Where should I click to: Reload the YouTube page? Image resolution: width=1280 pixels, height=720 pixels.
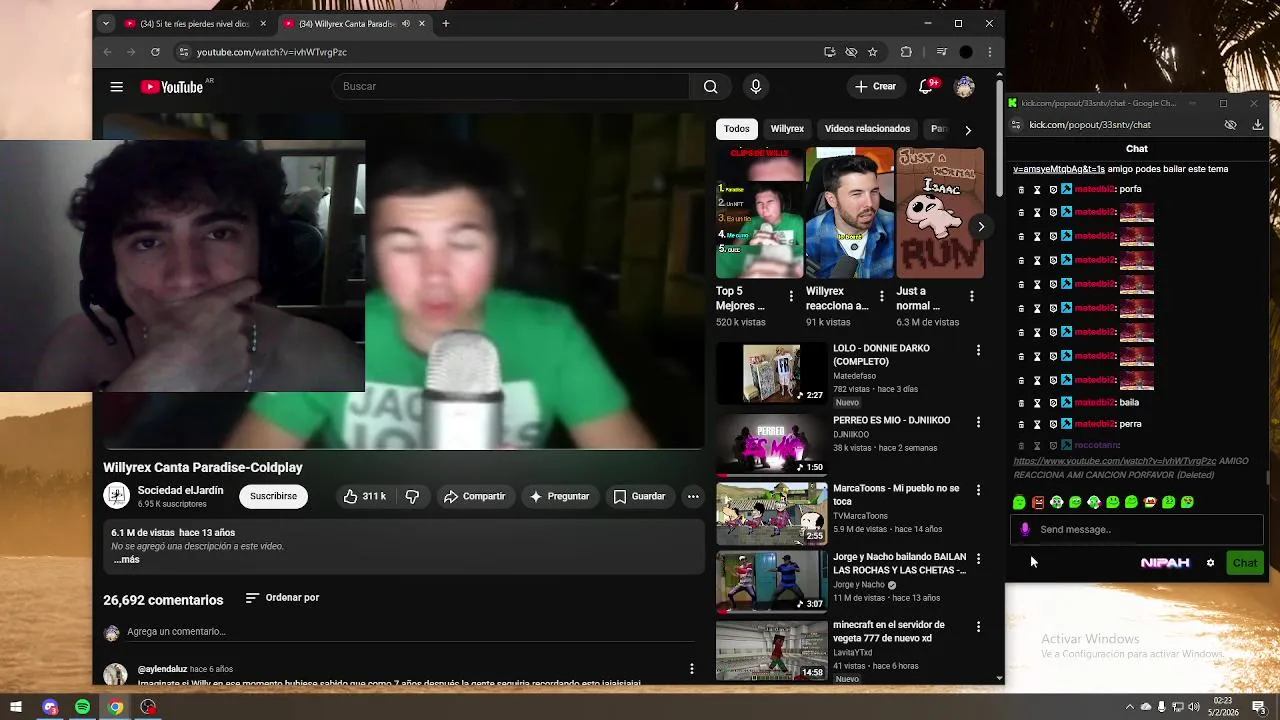tap(155, 52)
